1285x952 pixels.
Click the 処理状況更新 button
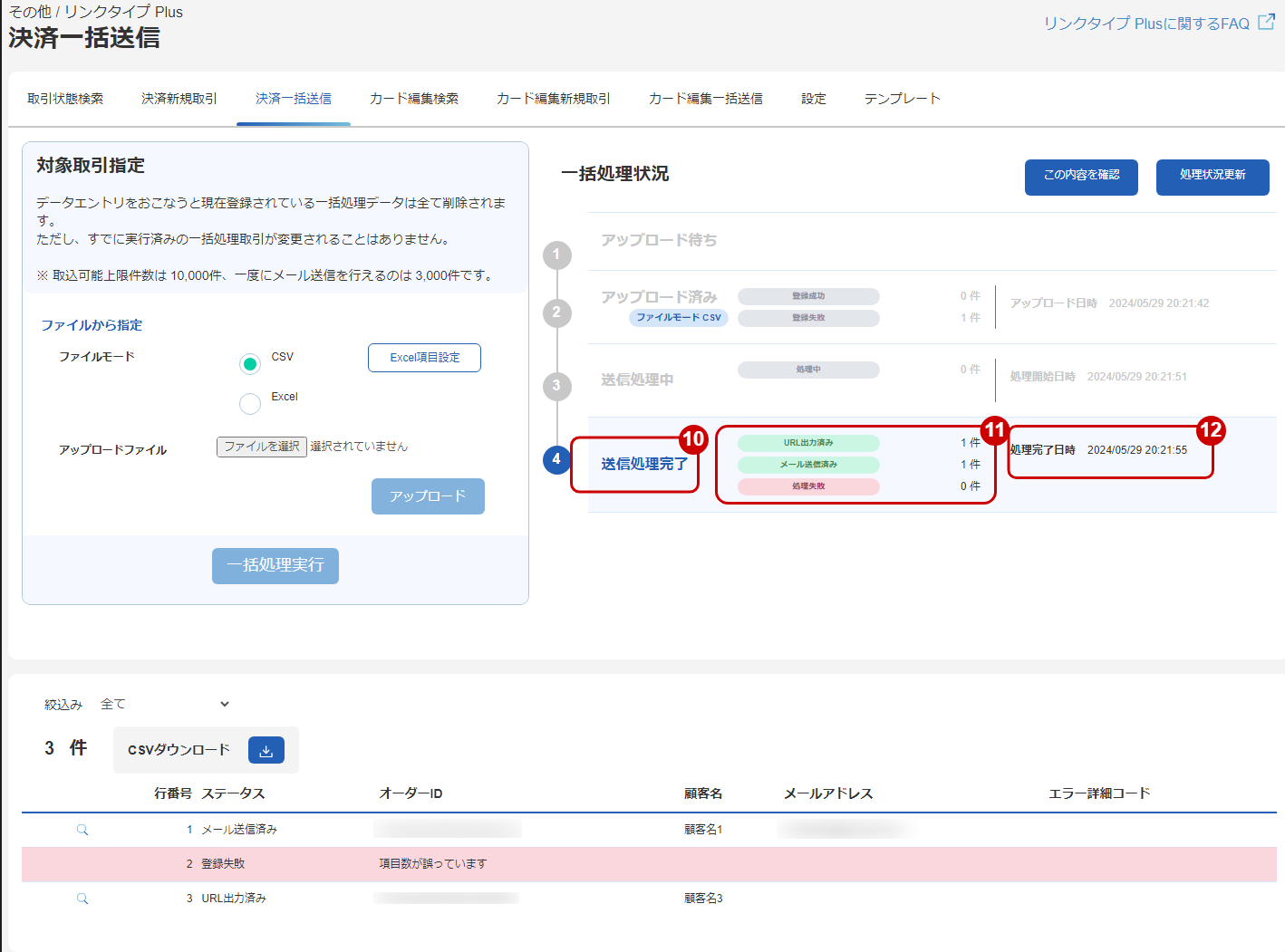tap(1213, 177)
